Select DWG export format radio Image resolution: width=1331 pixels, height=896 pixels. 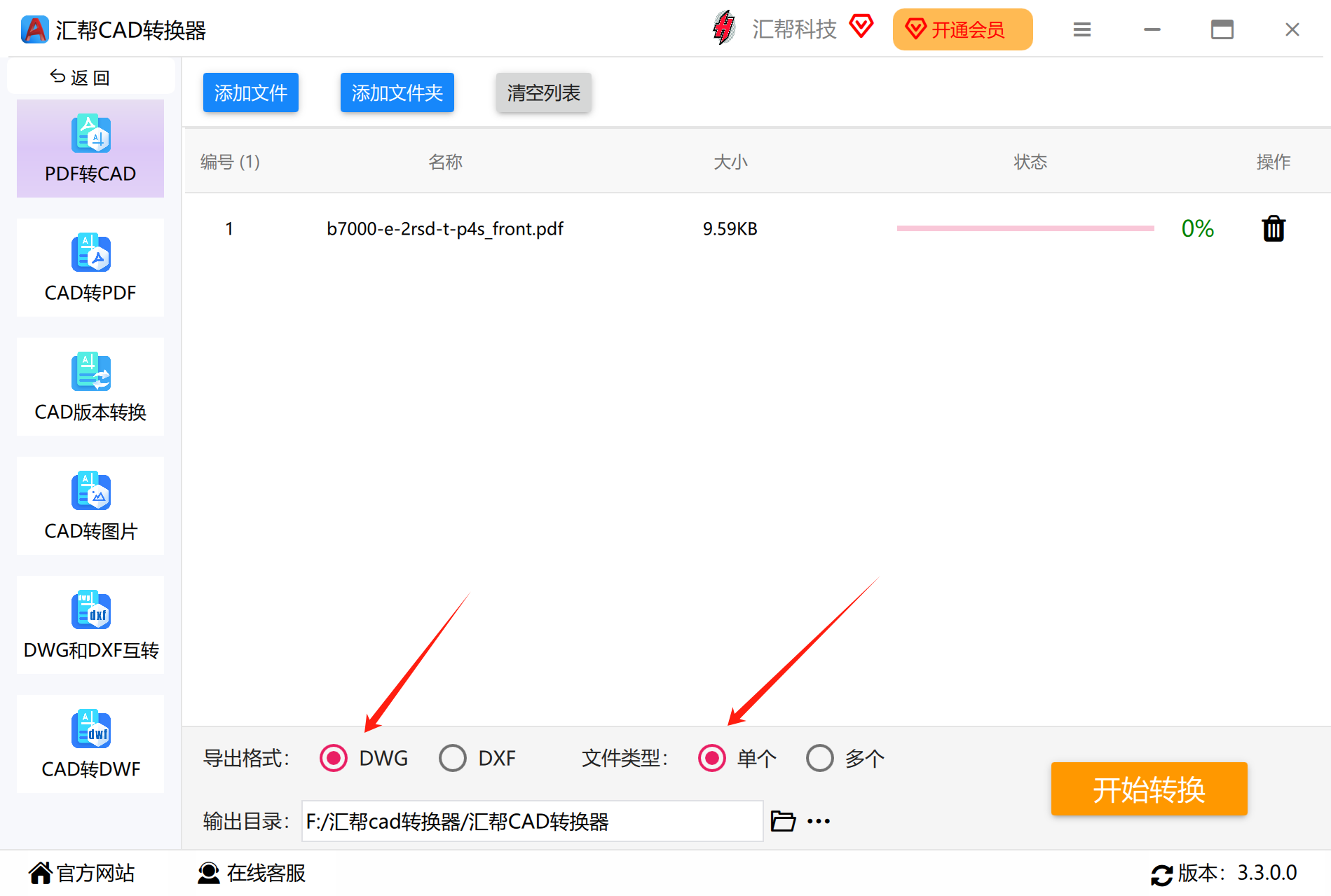coord(334,758)
